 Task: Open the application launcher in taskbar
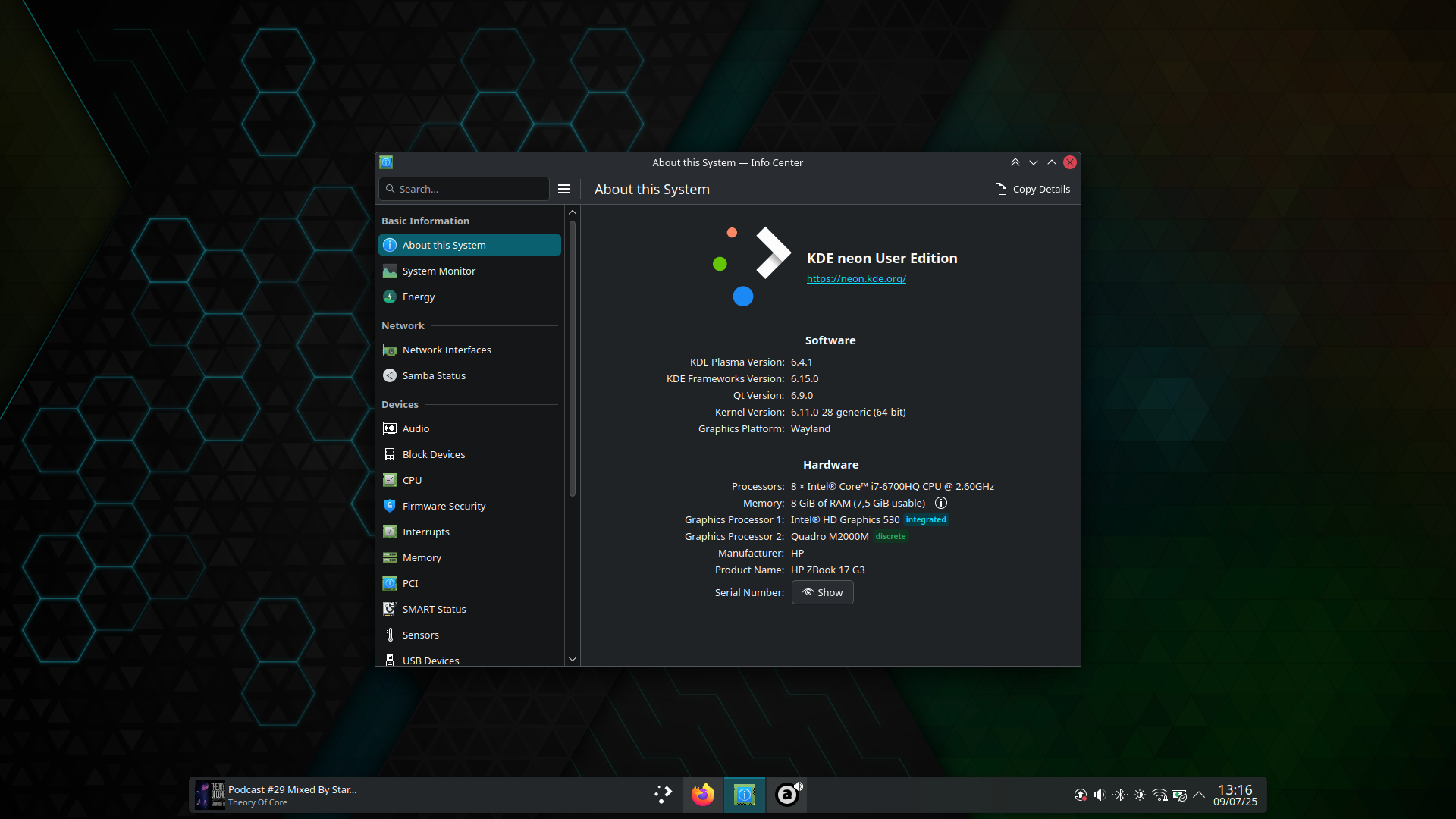(x=663, y=795)
